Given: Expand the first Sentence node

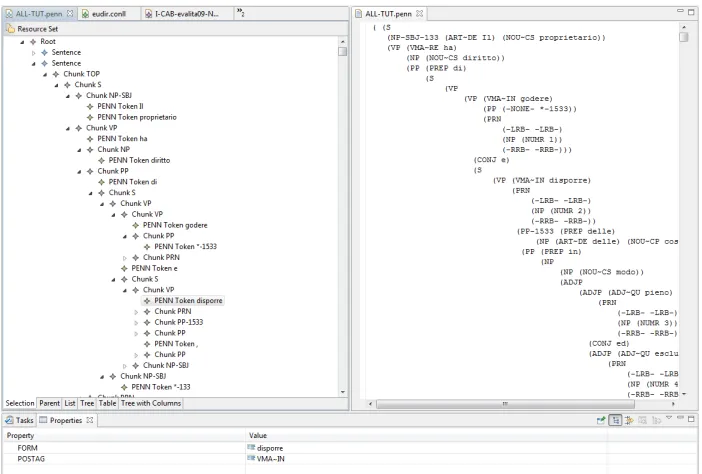Looking at the screenshot, I should tap(33, 53).
